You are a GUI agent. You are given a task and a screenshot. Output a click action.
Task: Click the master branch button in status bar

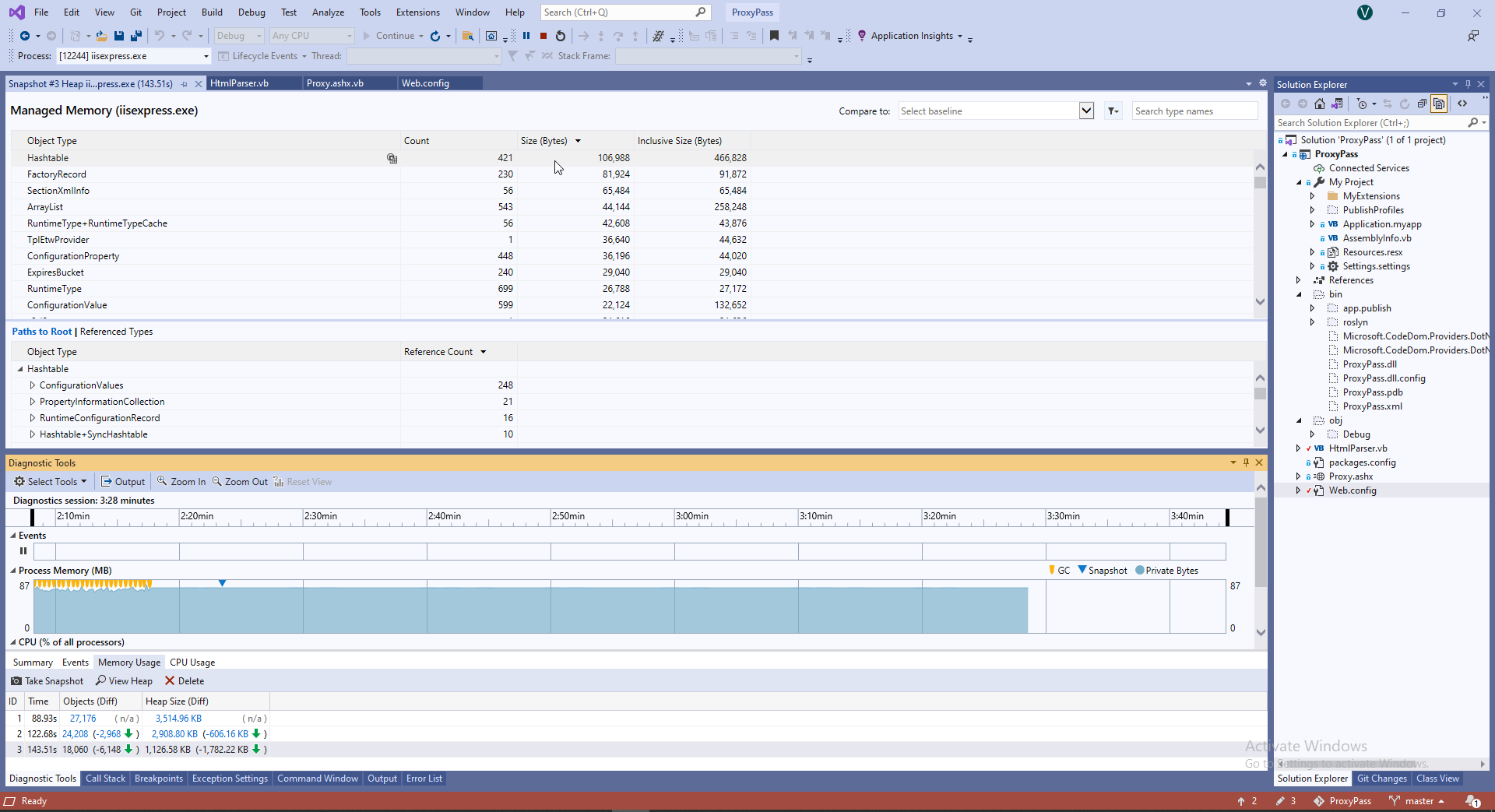(x=1417, y=801)
